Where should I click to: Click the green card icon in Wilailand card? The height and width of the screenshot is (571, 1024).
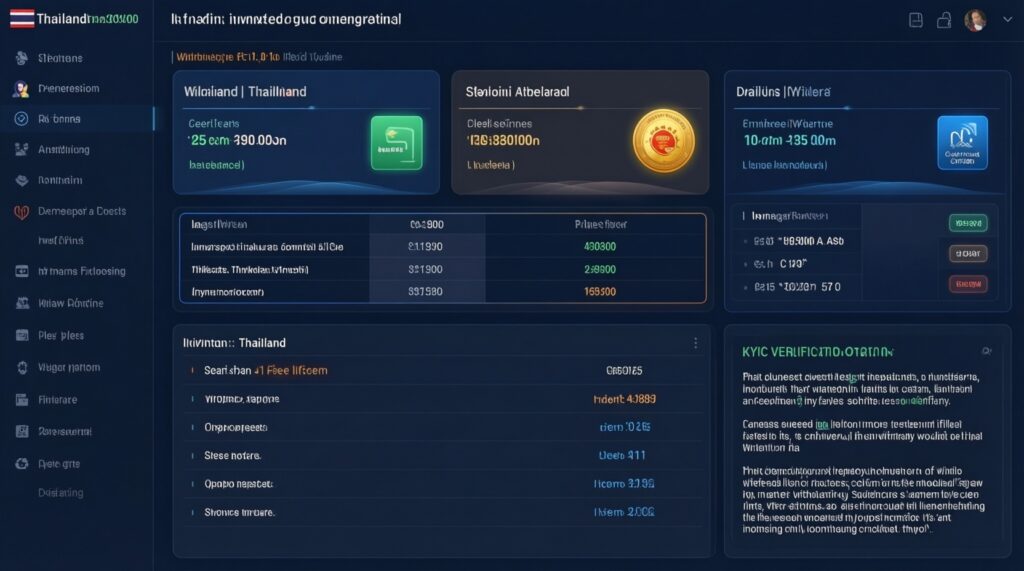pos(396,143)
